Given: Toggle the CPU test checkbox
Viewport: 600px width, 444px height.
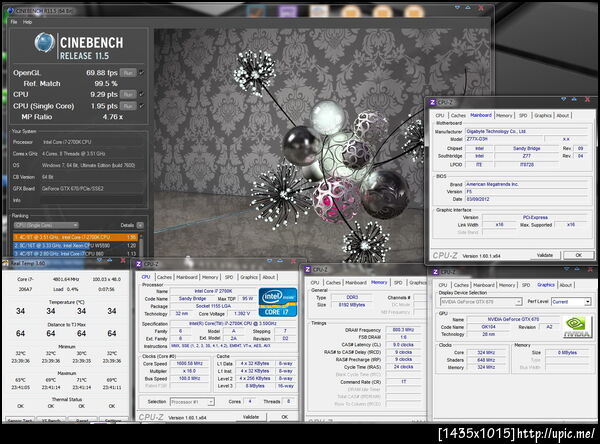Looking at the screenshot, I should tap(141, 94).
